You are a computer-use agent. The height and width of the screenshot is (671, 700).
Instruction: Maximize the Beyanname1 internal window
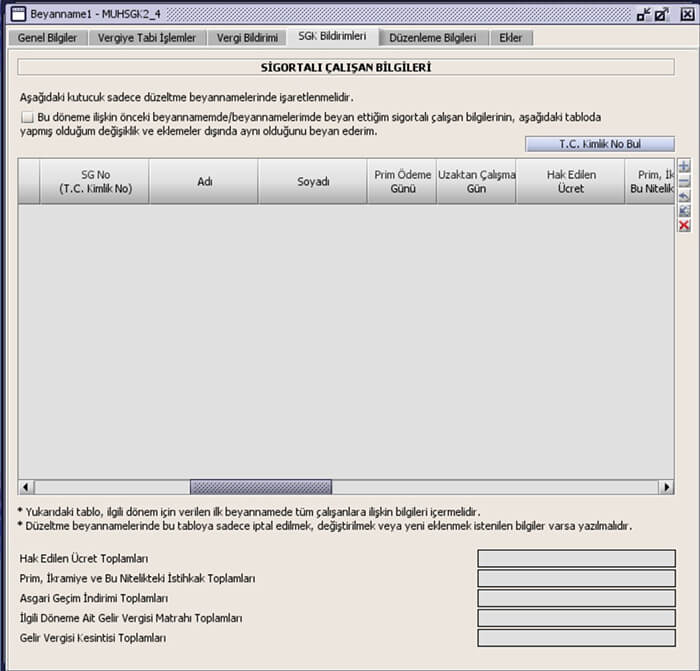tap(662, 14)
